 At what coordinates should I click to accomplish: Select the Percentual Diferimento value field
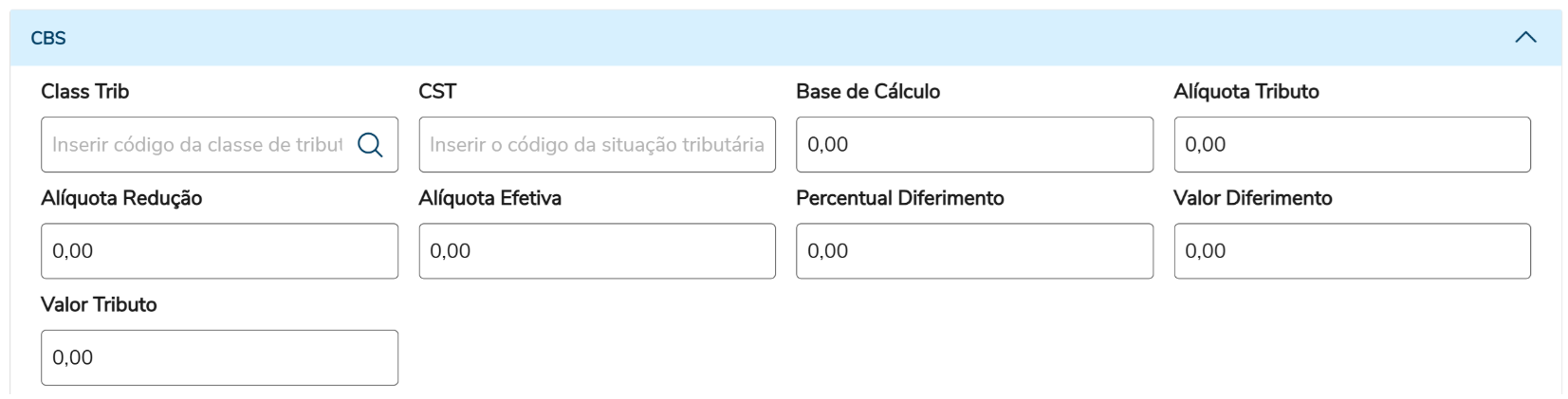pos(974,251)
